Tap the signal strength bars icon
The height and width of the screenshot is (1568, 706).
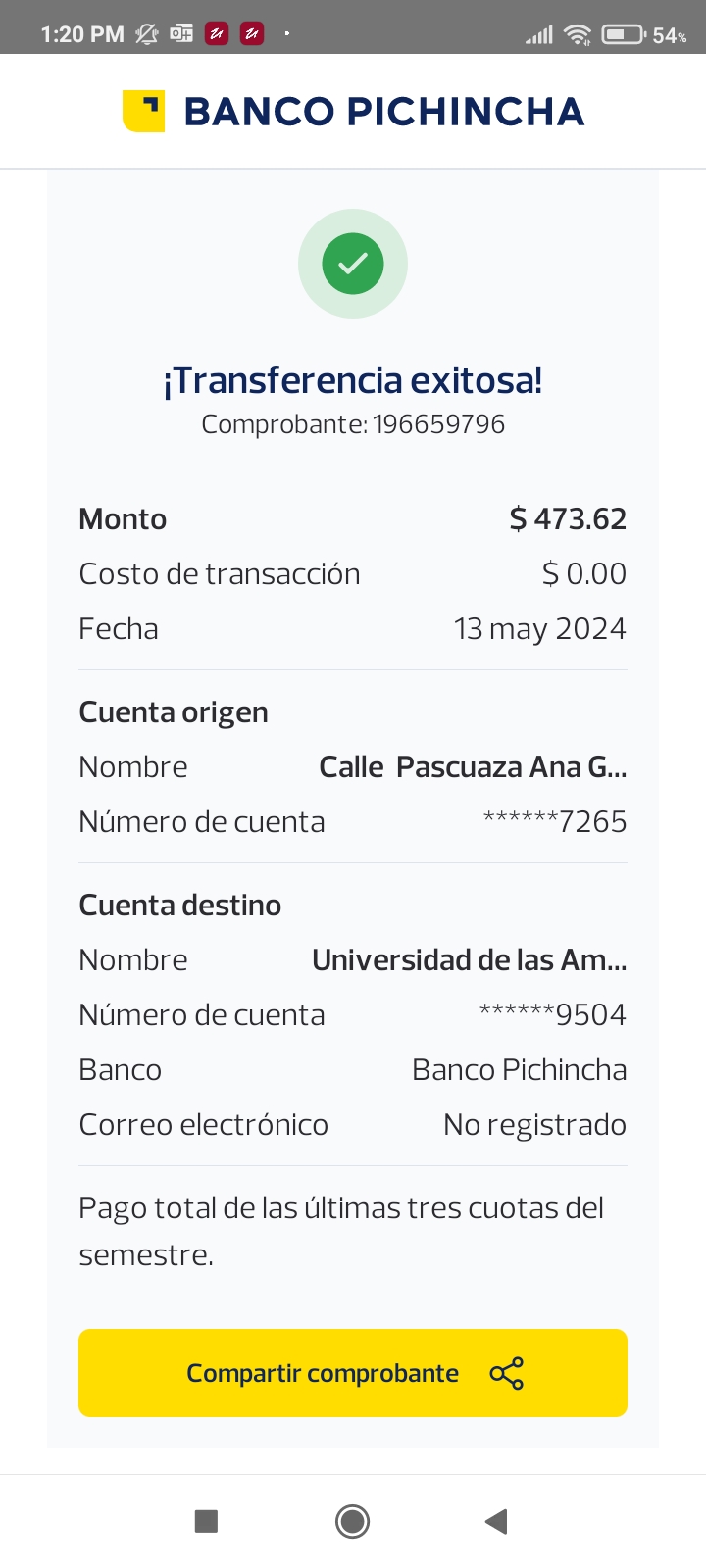[539, 35]
